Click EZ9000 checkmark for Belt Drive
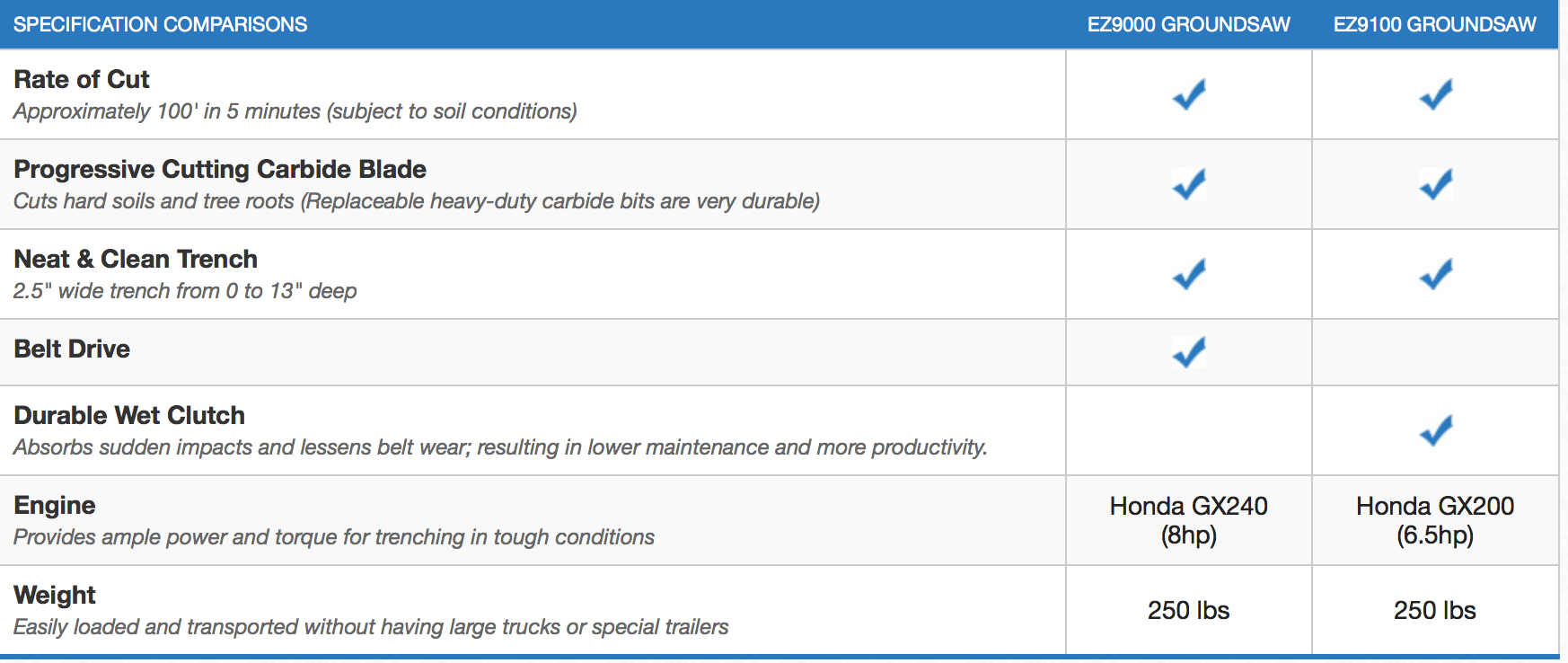 (1189, 352)
